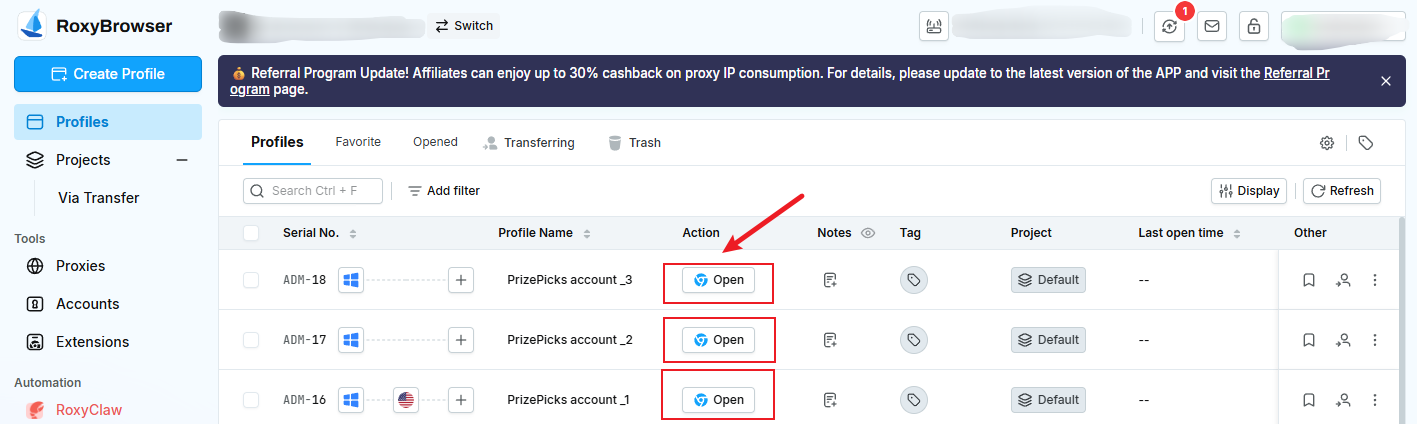Screen dimensions: 1417x424
Task: Click the sync icon with notification badge
Action: 1169,27
